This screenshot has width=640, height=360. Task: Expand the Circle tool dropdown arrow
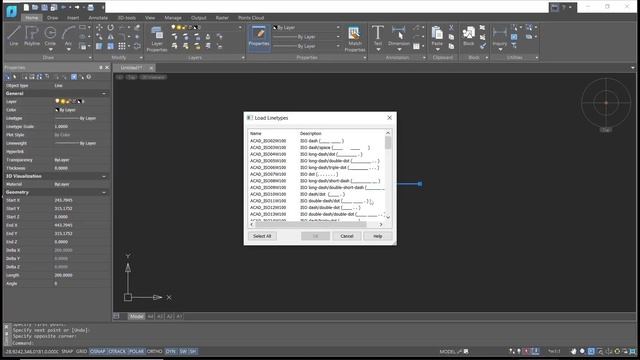tap(50, 50)
